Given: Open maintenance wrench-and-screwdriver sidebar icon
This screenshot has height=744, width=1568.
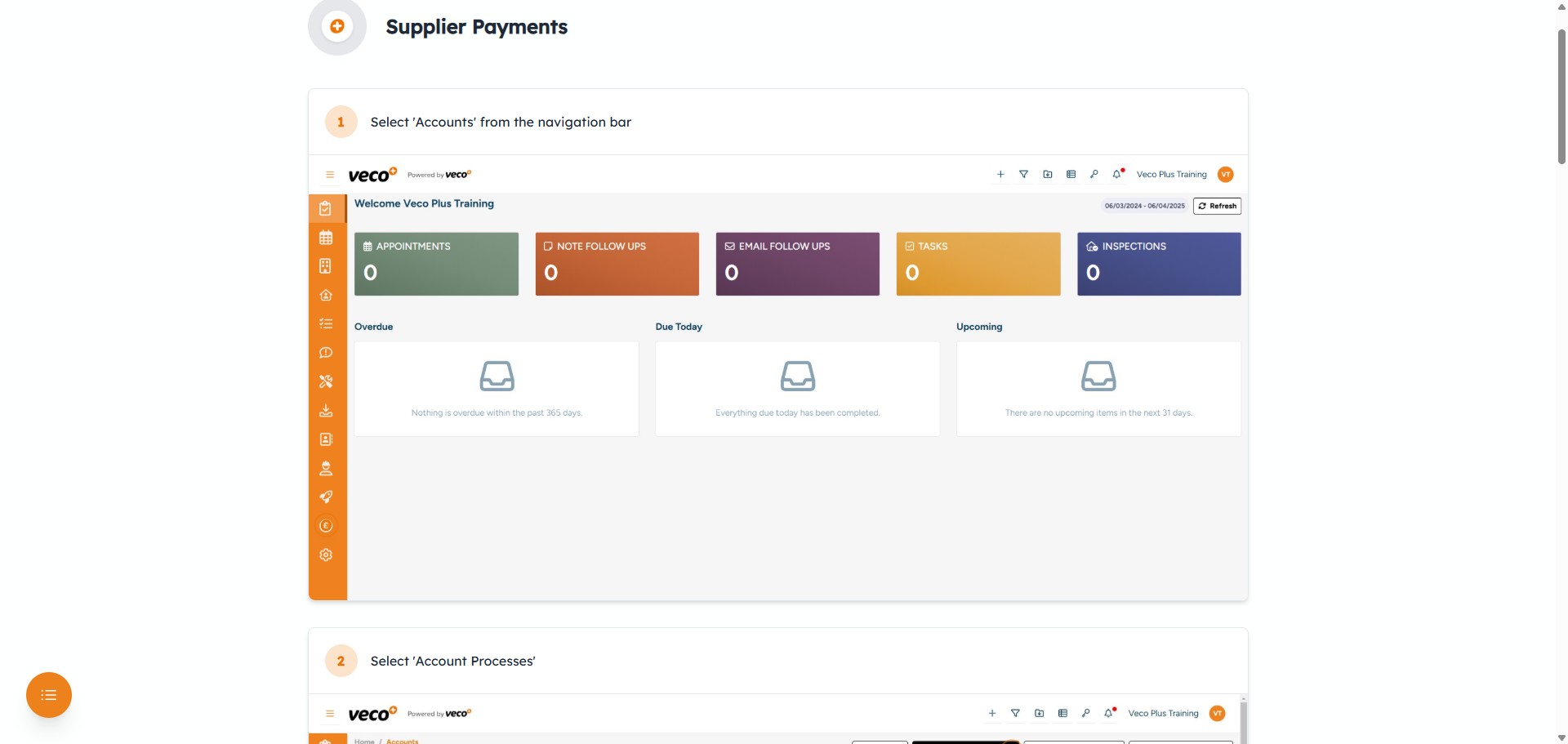Looking at the screenshot, I should click(x=326, y=381).
